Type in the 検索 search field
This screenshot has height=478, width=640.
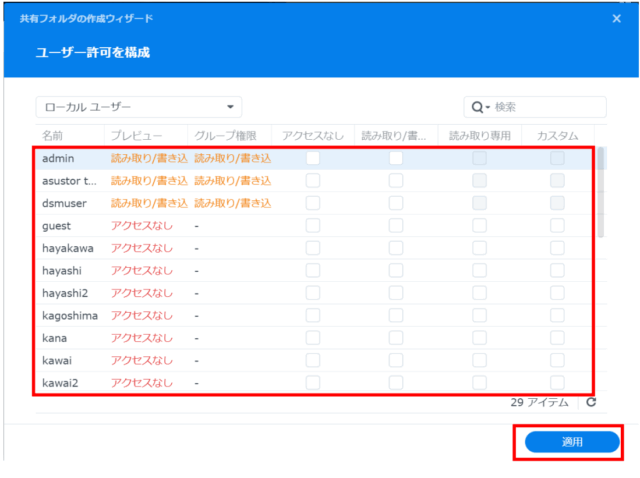(545, 107)
